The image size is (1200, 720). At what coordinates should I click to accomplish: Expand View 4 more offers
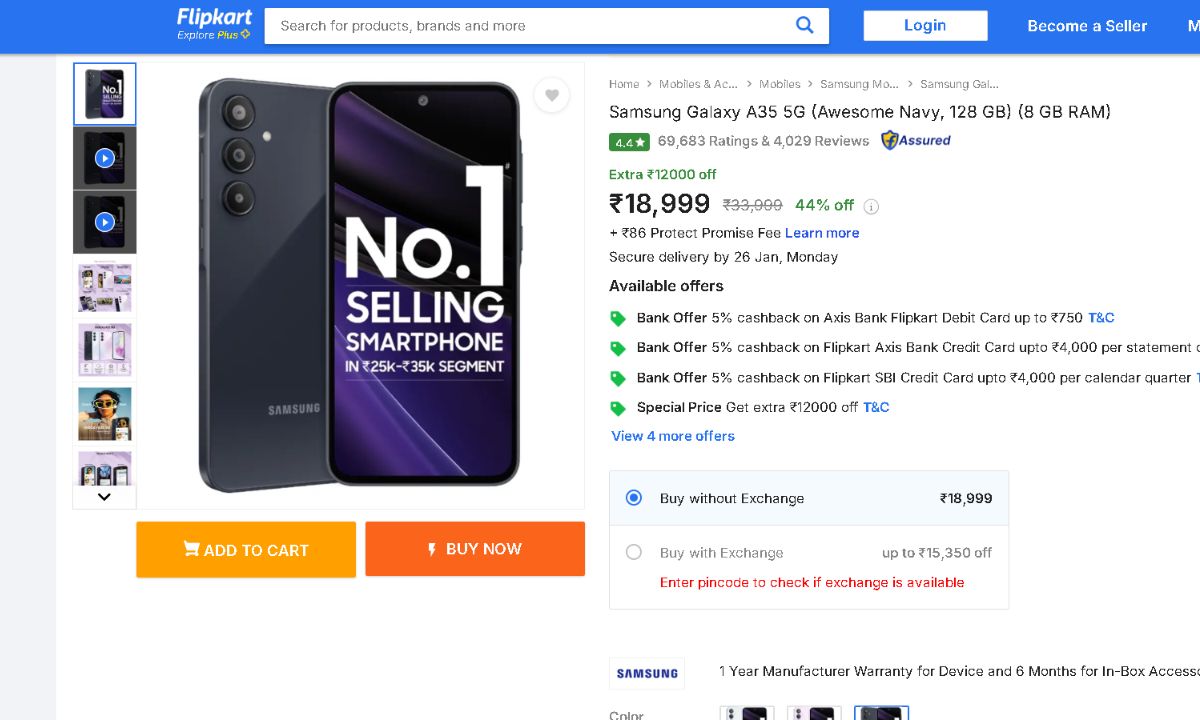[673, 436]
